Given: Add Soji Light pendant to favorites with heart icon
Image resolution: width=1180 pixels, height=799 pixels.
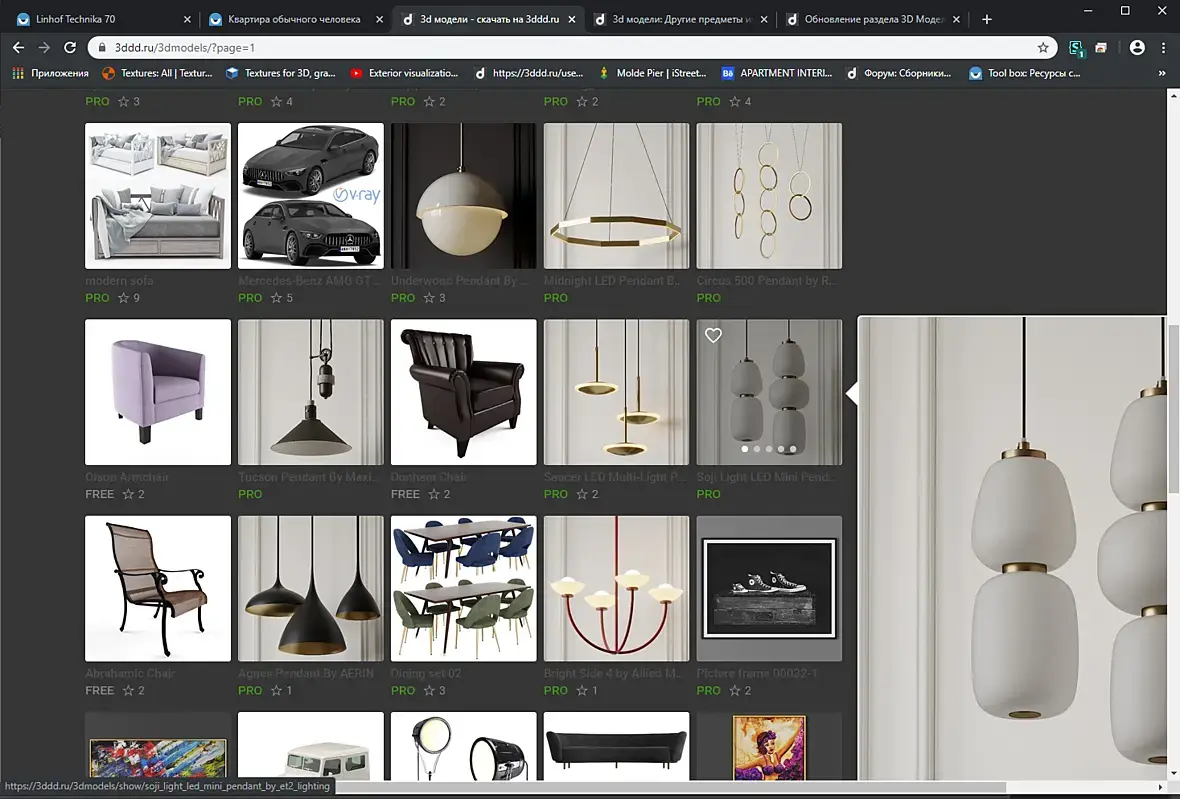Looking at the screenshot, I should (x=713, y=336).
